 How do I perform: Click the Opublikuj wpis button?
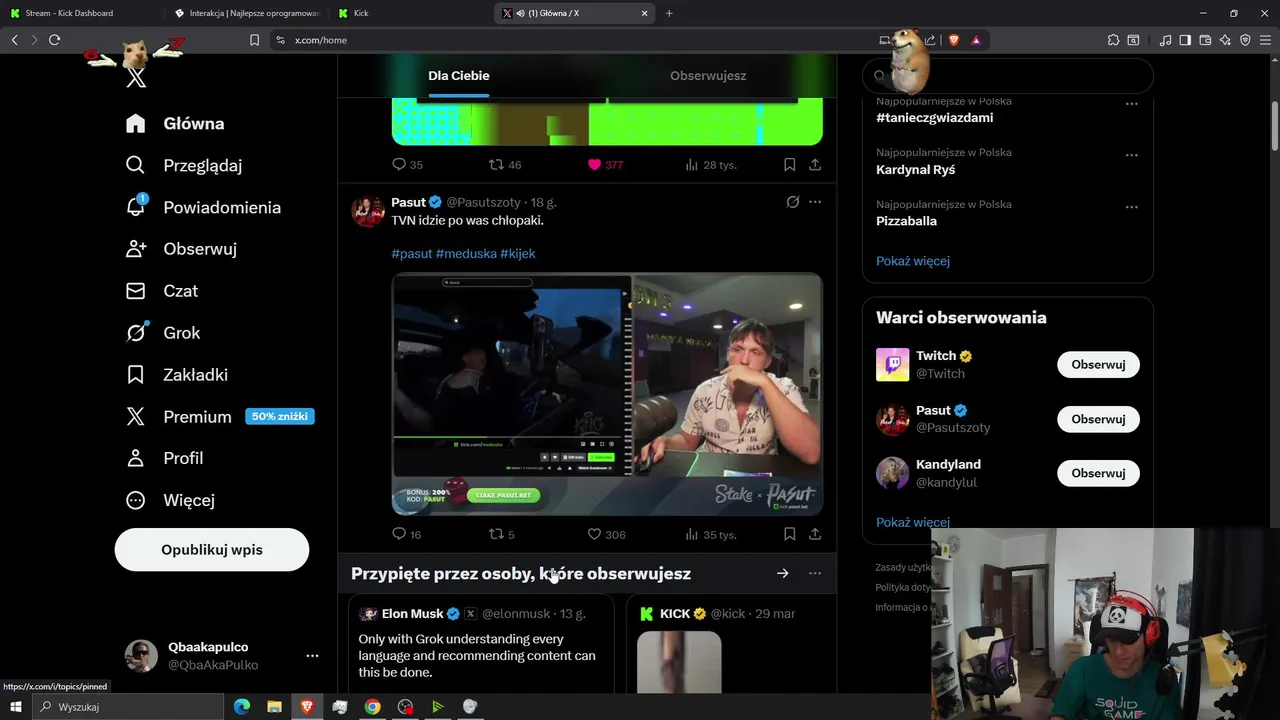point(212,550)
